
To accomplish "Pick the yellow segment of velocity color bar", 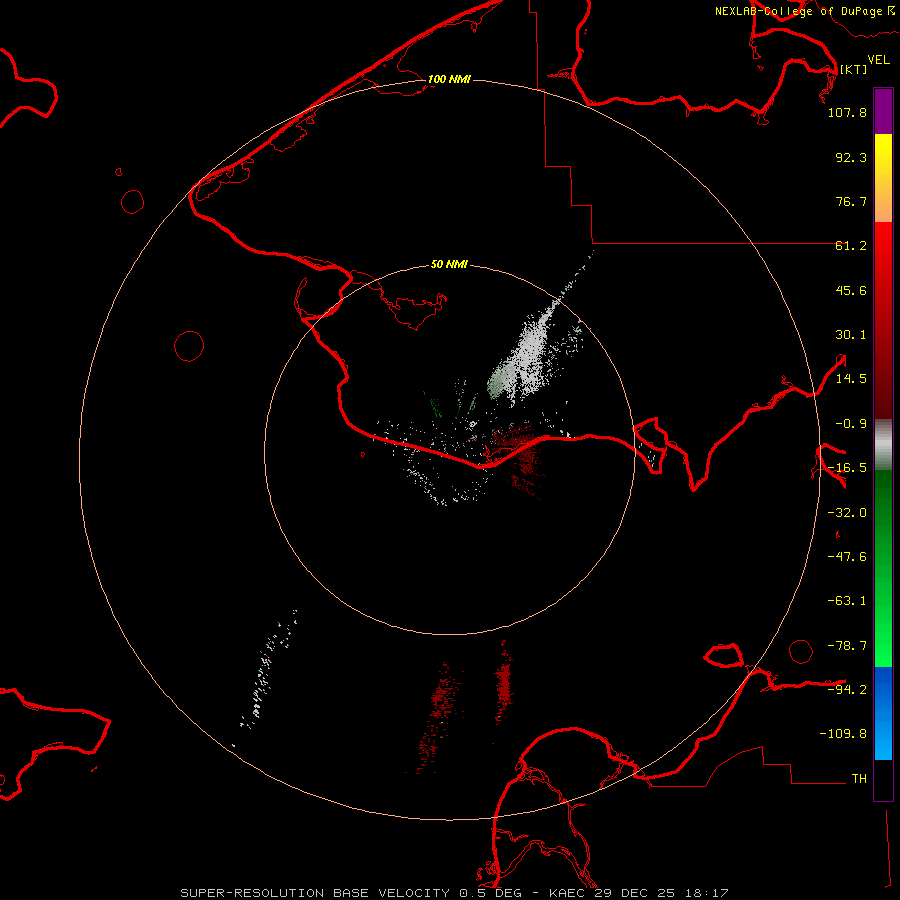I will [x=883, y=153].
